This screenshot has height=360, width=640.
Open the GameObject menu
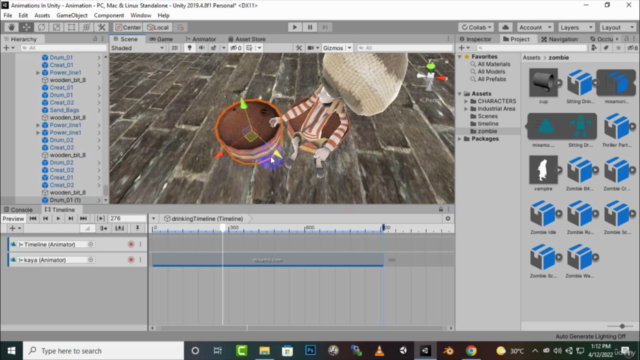[x=72, y=16]
